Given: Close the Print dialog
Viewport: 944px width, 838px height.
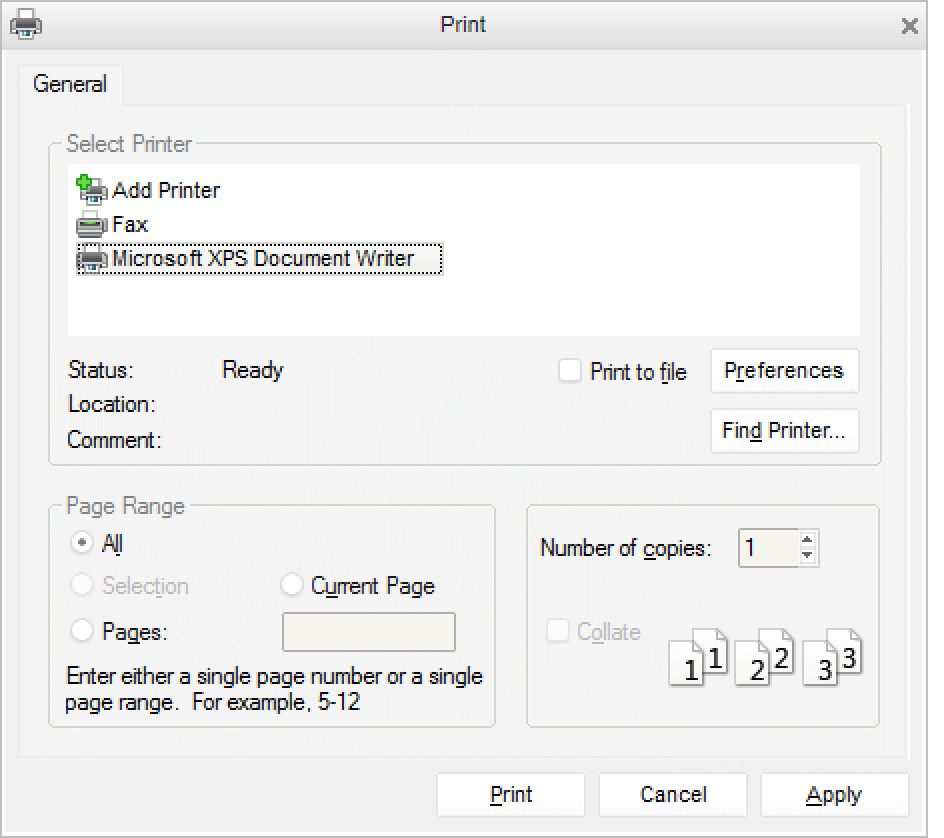Looking at the screenshot, I should click(909, 26).
